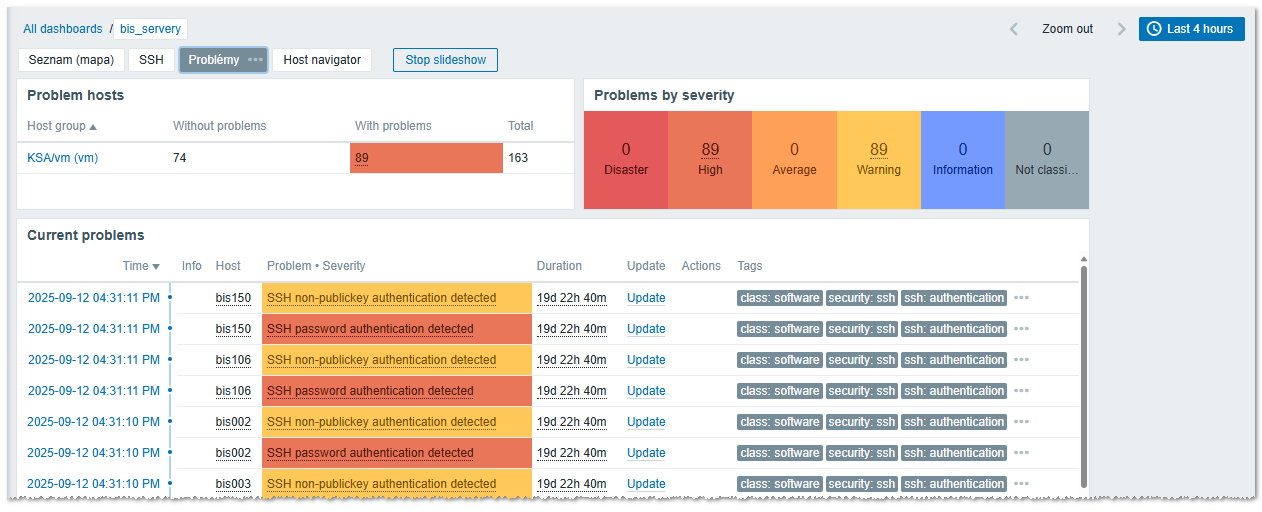Click the yellow Warning severity tile
The width and height of the screenshot is (1262, 512).
(878, 159)
